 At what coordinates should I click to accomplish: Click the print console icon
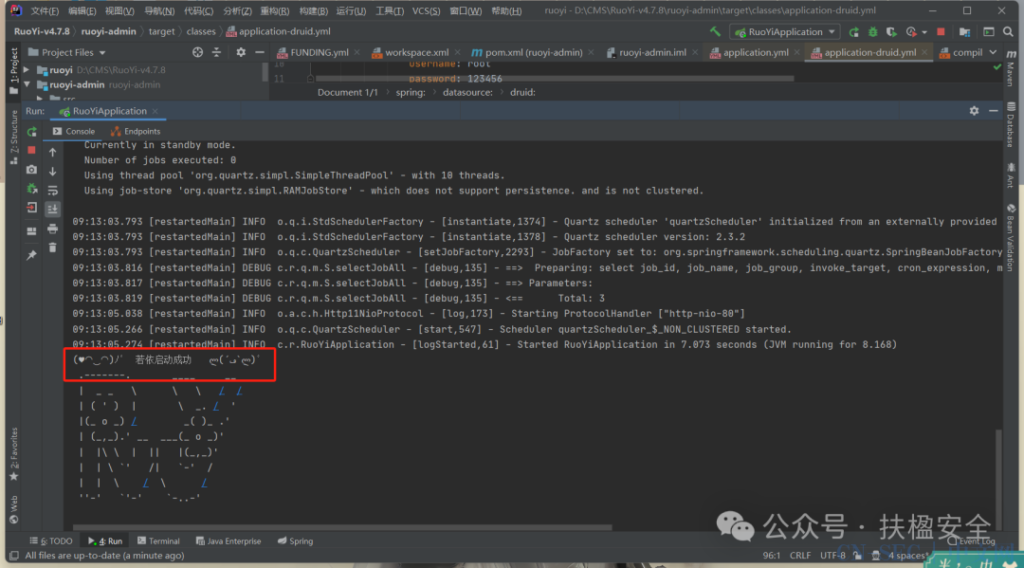coord(52,229)
